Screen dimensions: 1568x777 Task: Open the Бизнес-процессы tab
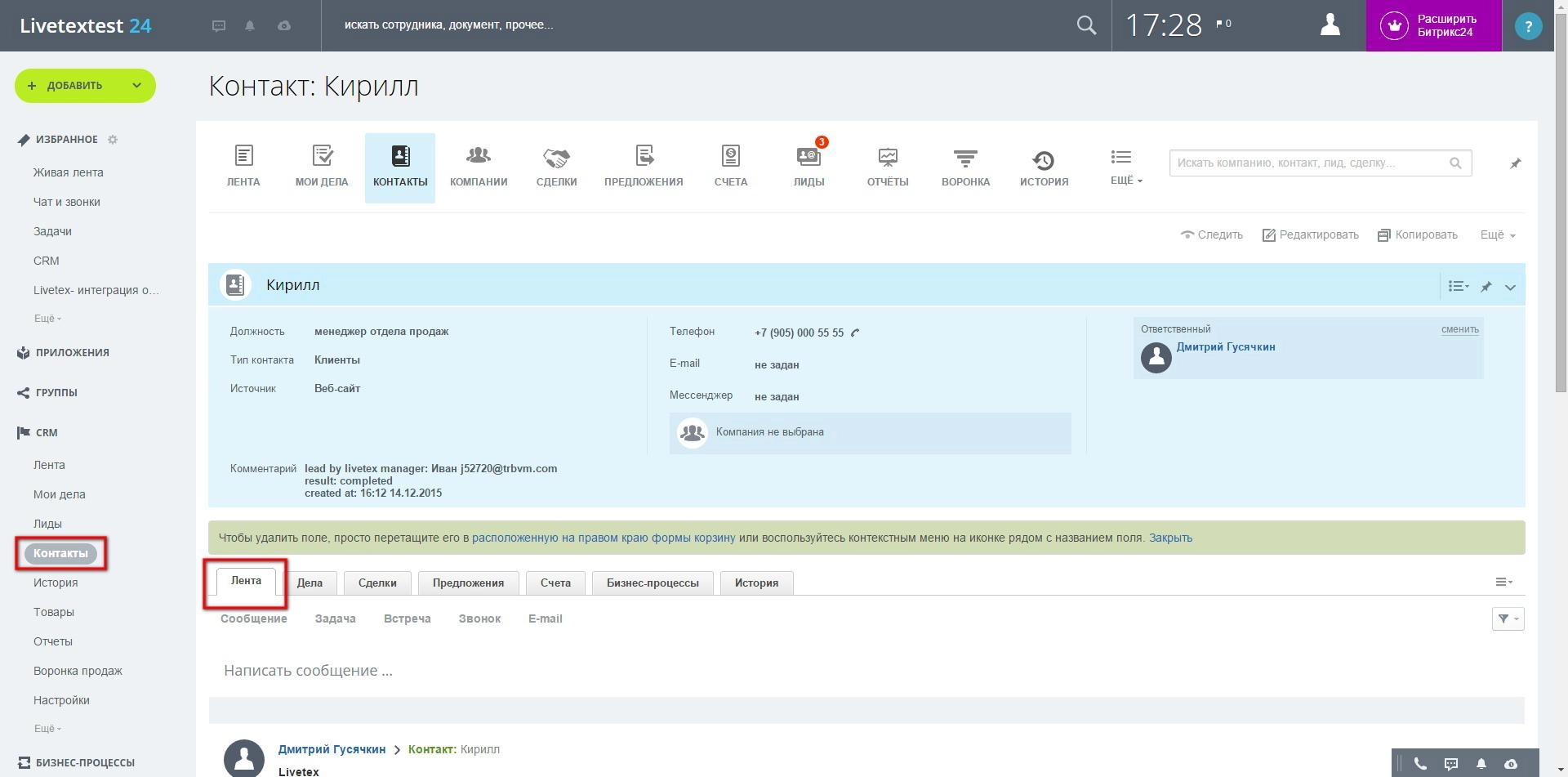[x=652, y=583]
